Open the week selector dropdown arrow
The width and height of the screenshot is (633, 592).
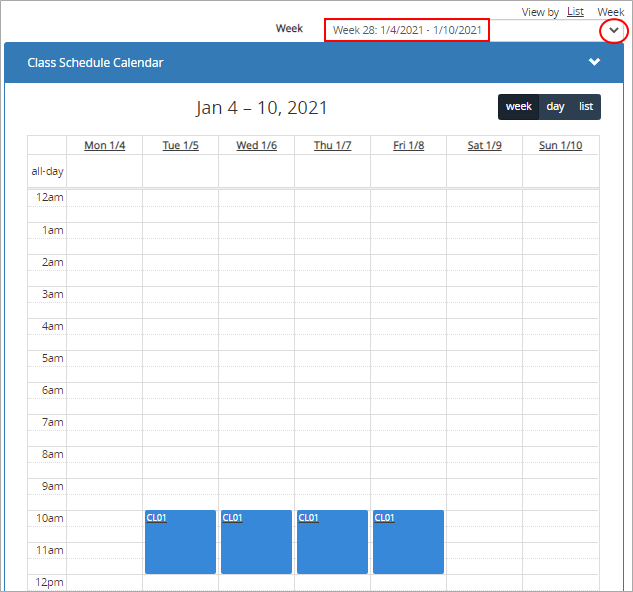(614, 31)
